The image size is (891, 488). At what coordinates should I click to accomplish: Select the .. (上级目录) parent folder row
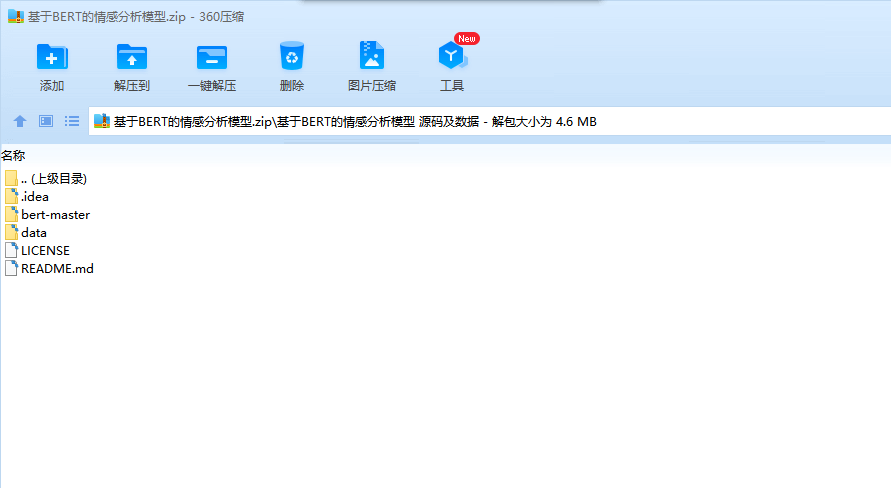click(46, 178)
